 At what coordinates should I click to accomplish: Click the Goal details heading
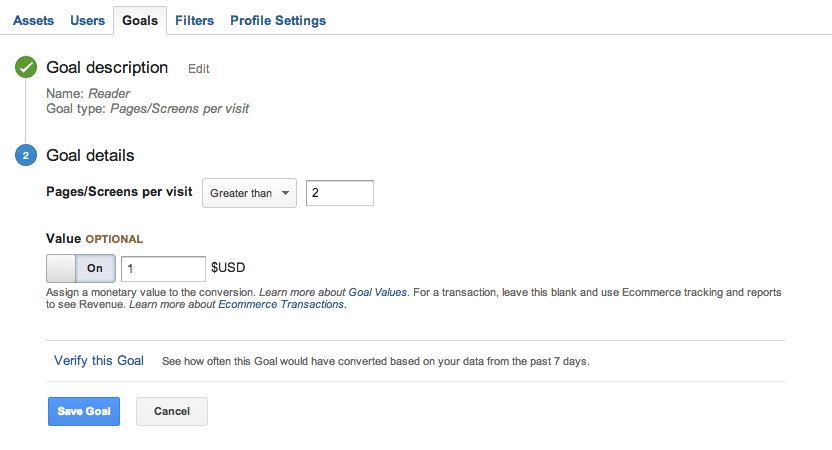[x=90, y=156]
